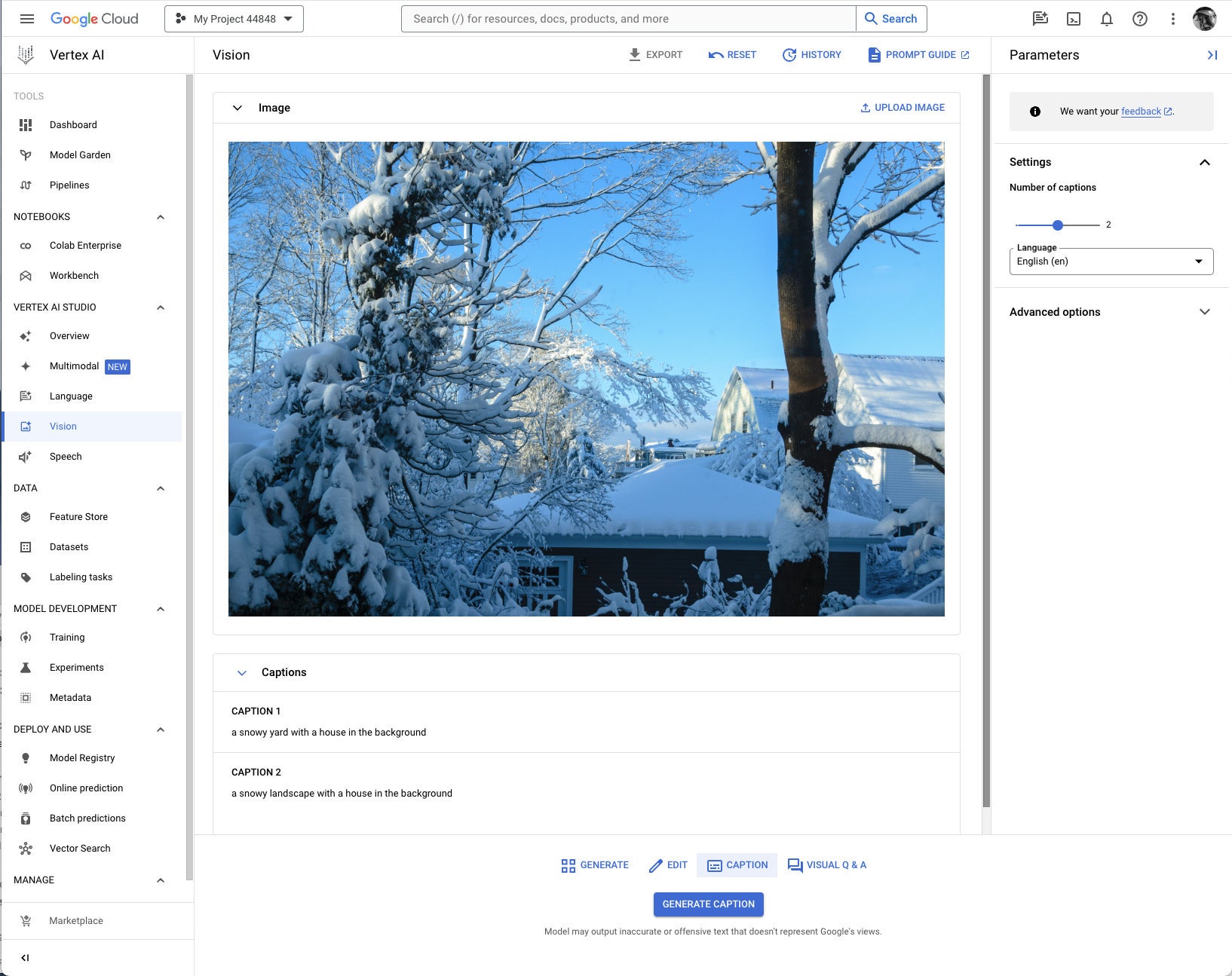The image size is (1232, 976).
Task: Collapse the VERTEX AI STUDIO section
Action: pyautogui.click(x=160, y=307)
